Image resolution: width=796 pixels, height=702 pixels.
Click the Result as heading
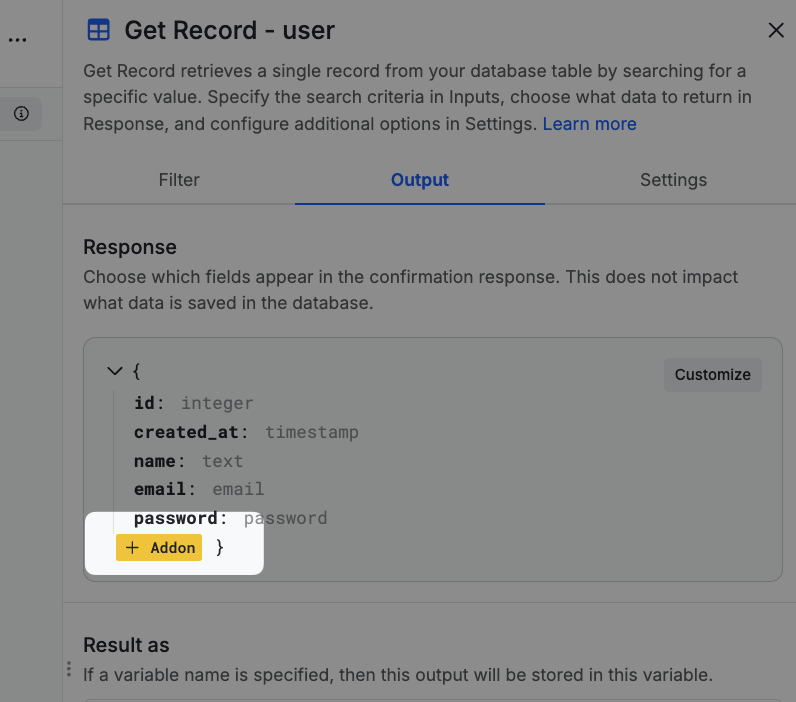126,645
